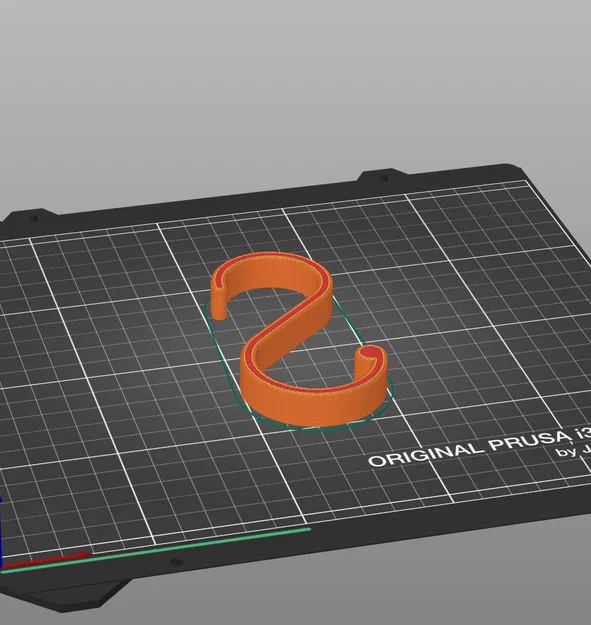The width and height of the screenshot is (591, 625).
Task: Click the rounded red tip of the lower hook
Action: (370, 352)
